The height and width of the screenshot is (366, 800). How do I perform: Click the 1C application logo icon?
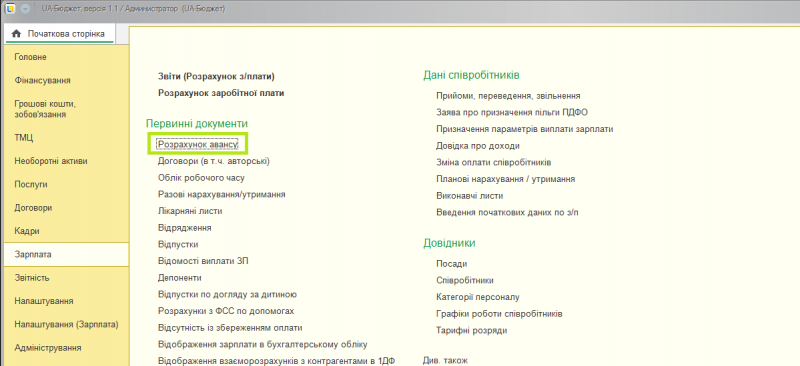9,9
